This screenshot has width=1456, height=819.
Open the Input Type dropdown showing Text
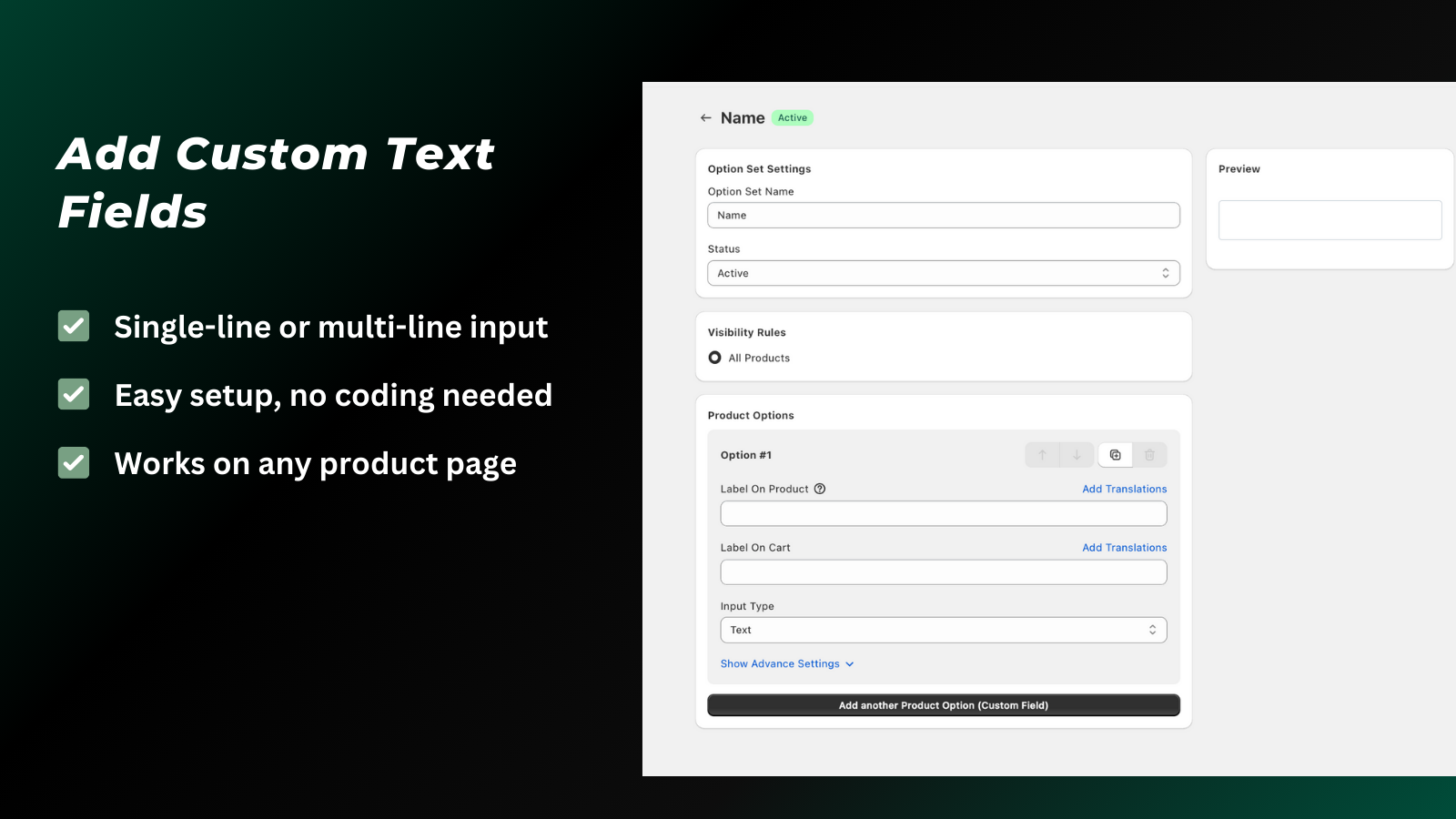click(x=943, y=630)
